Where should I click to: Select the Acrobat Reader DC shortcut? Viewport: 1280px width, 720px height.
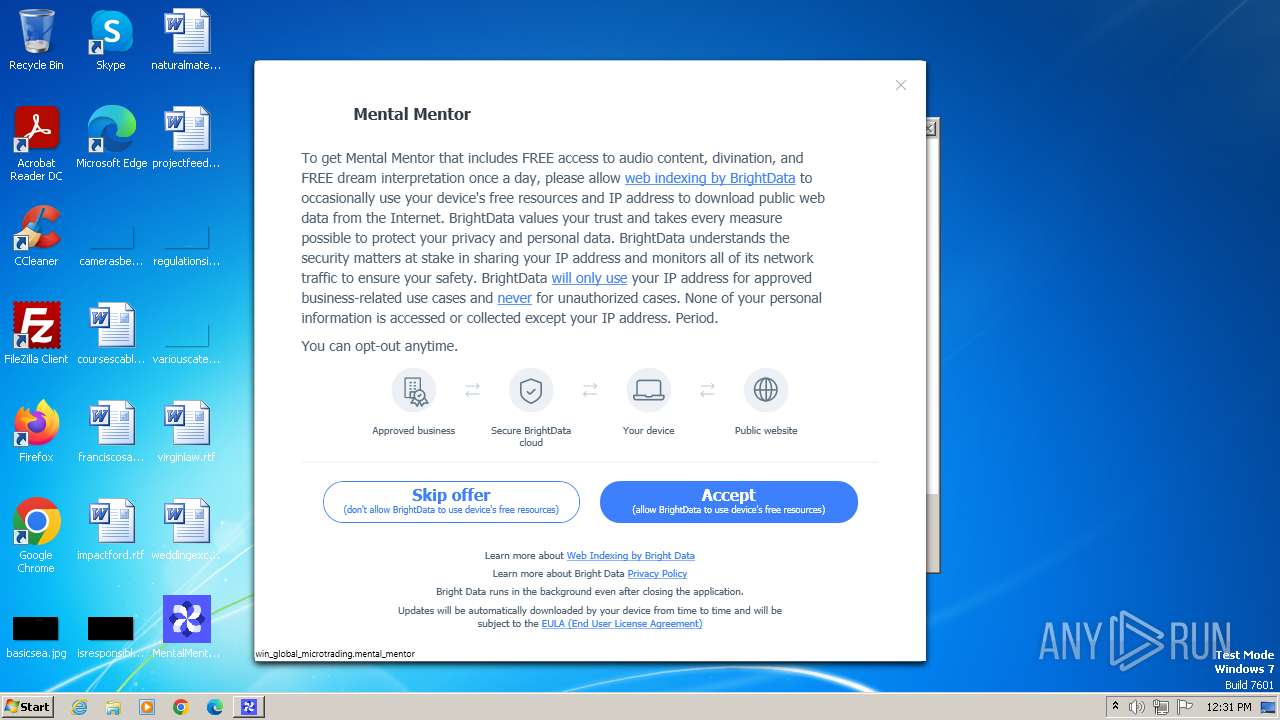36,145
